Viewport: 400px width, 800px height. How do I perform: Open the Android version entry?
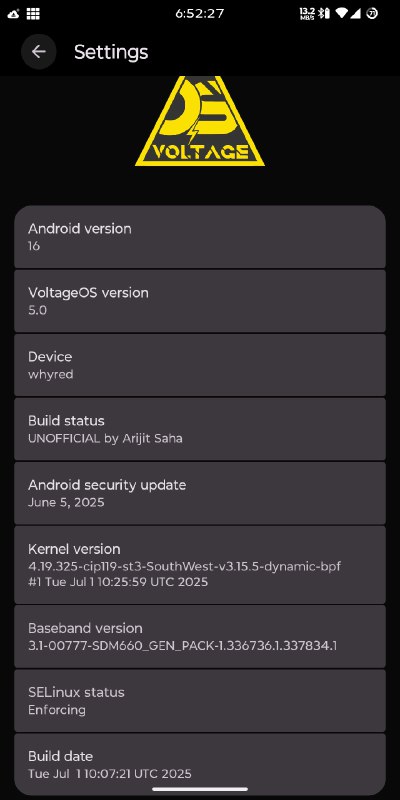click(200, 237)
